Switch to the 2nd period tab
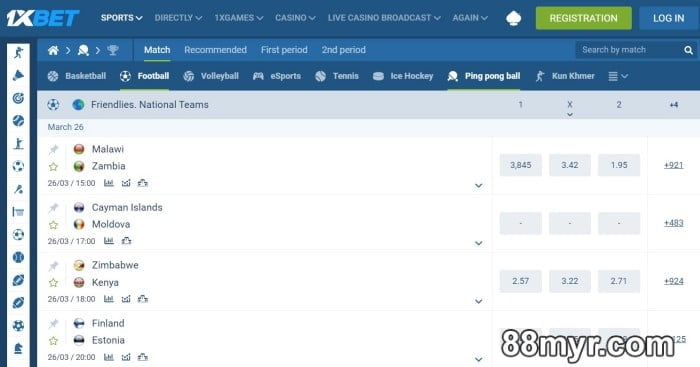 344,50
